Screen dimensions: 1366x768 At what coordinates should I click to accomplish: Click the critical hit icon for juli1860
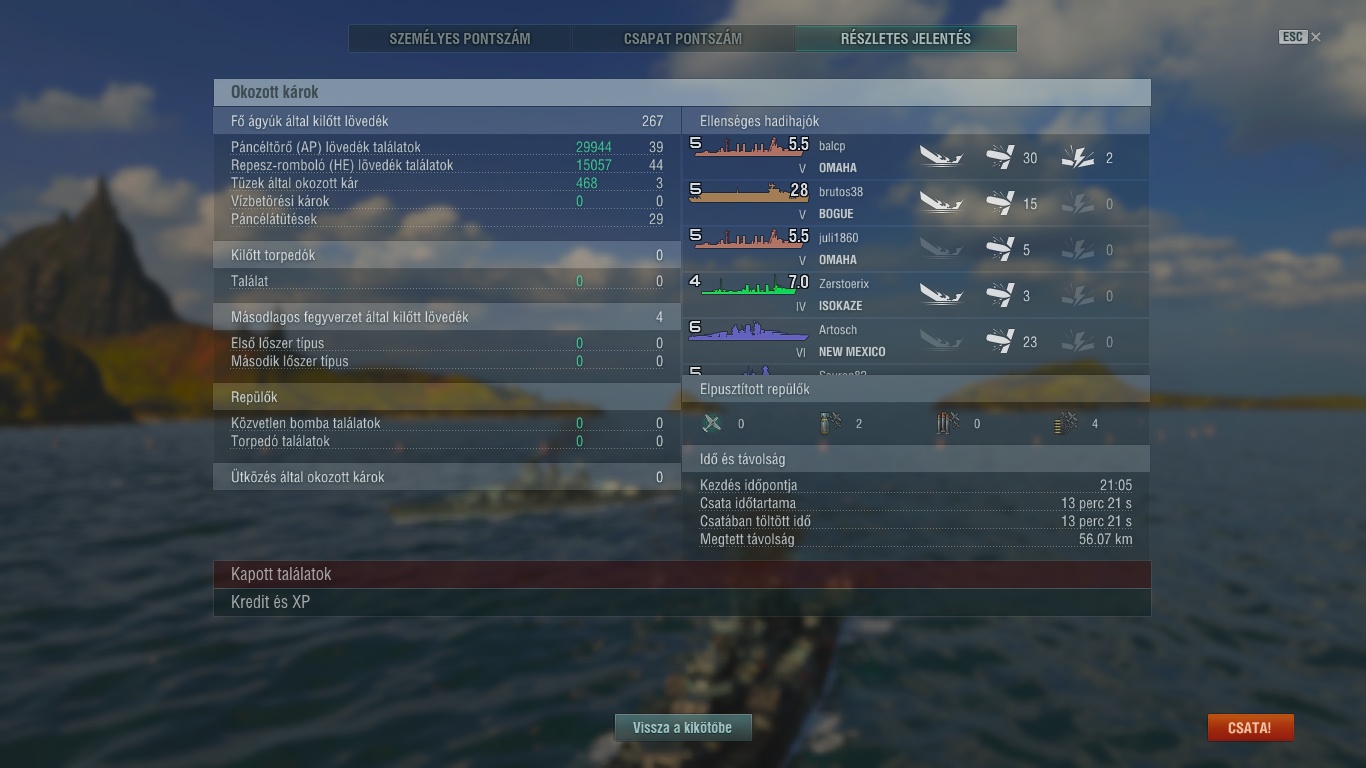pos(1077,250)
